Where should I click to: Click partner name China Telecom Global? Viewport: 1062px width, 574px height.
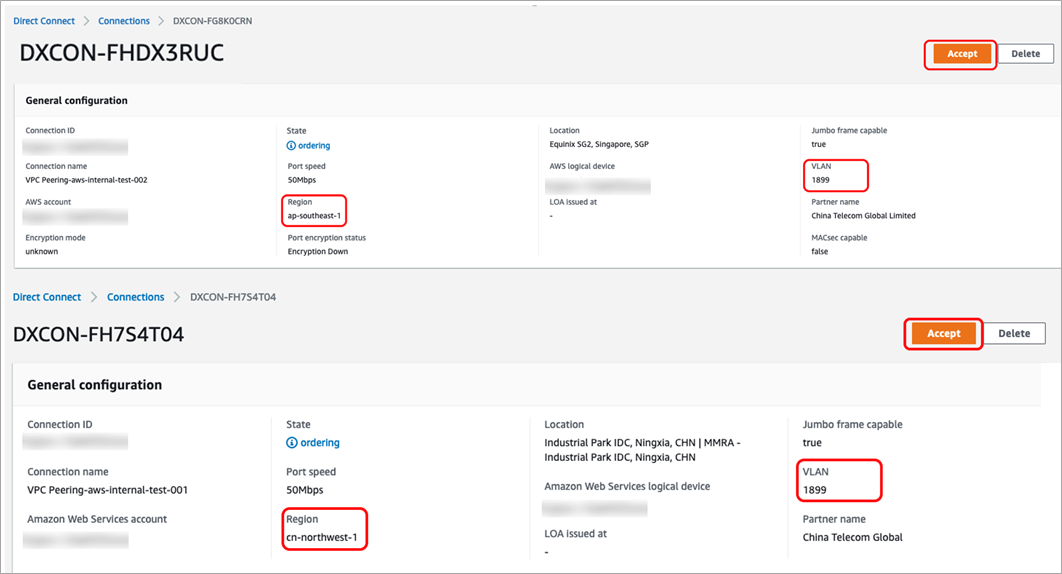tap(853, 537)
